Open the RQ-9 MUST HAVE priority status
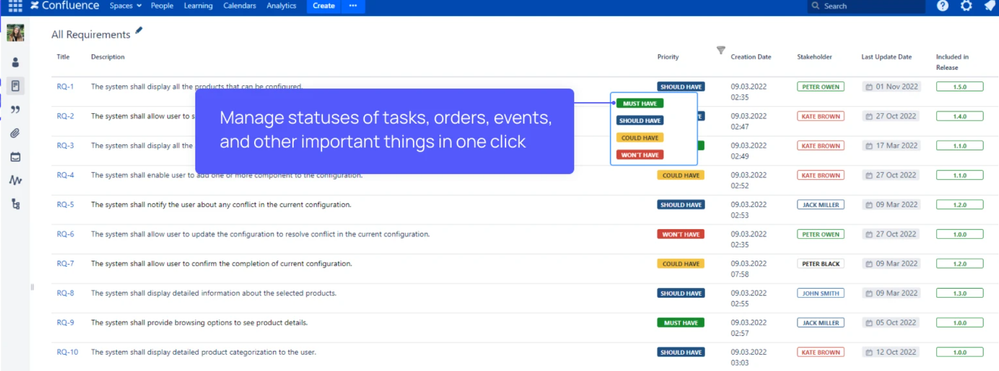Screen dimensions: 999x371 pyautogui.click(x=680, y=323)
